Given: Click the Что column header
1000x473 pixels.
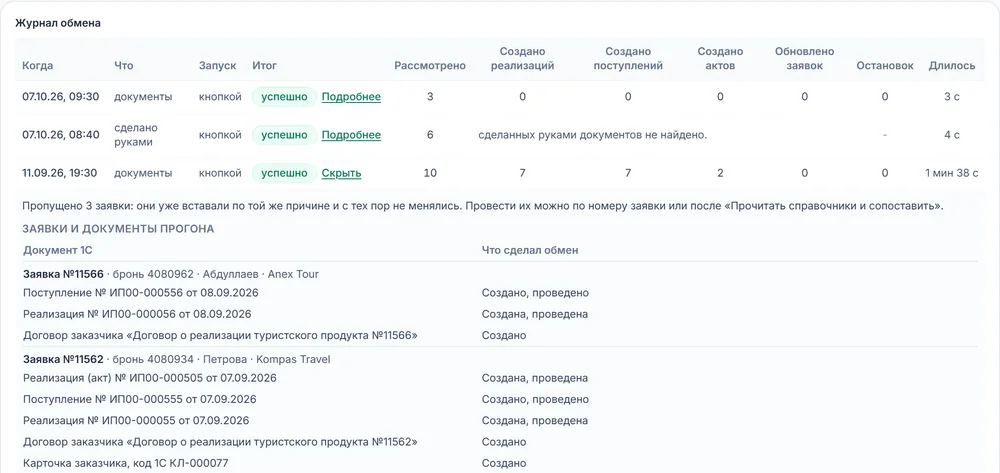Looking at the screenshot, I should tap(124, 66).
